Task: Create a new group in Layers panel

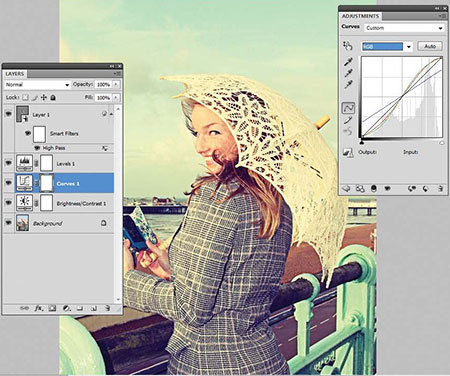Action: tap(80, 308)
